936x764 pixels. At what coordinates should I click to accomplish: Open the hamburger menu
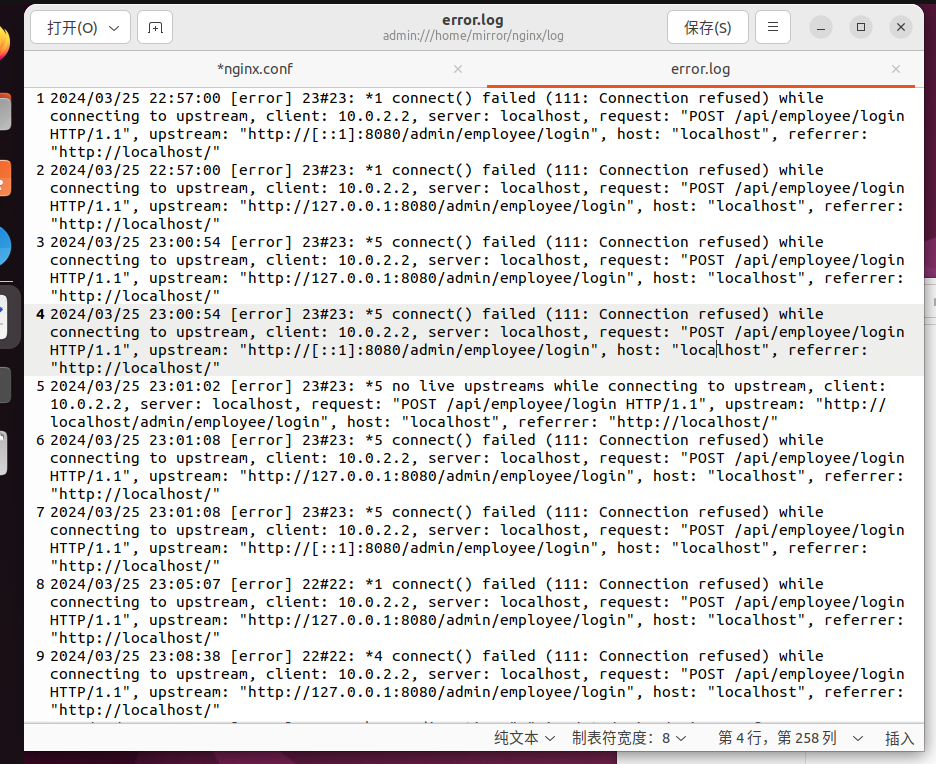coord(772,27)
